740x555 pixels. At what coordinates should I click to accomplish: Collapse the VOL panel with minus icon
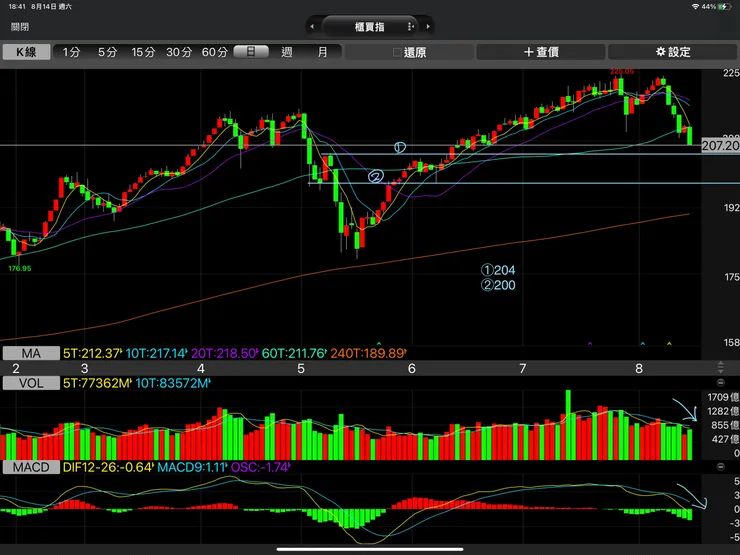(721, 383)
